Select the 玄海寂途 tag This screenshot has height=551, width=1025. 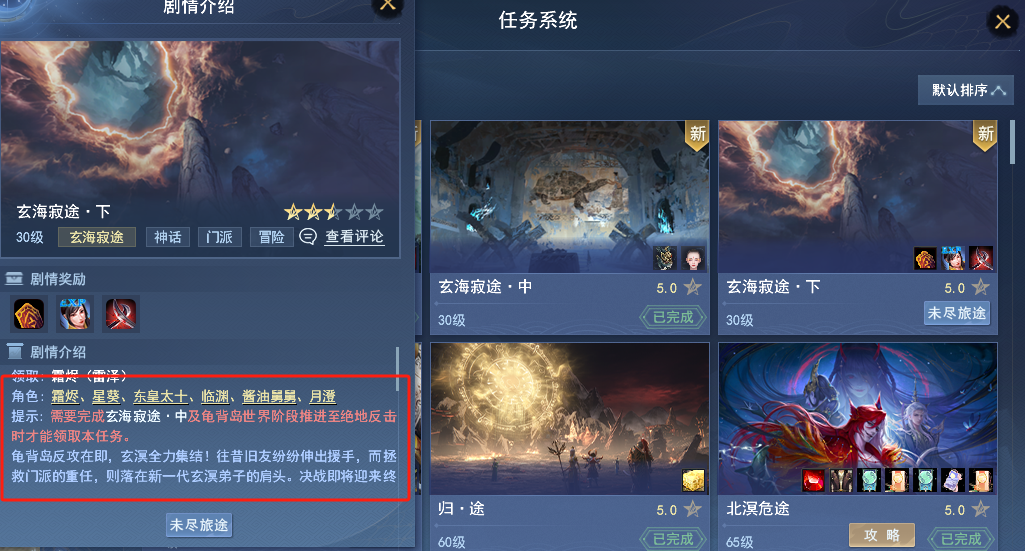coord(97,237)
